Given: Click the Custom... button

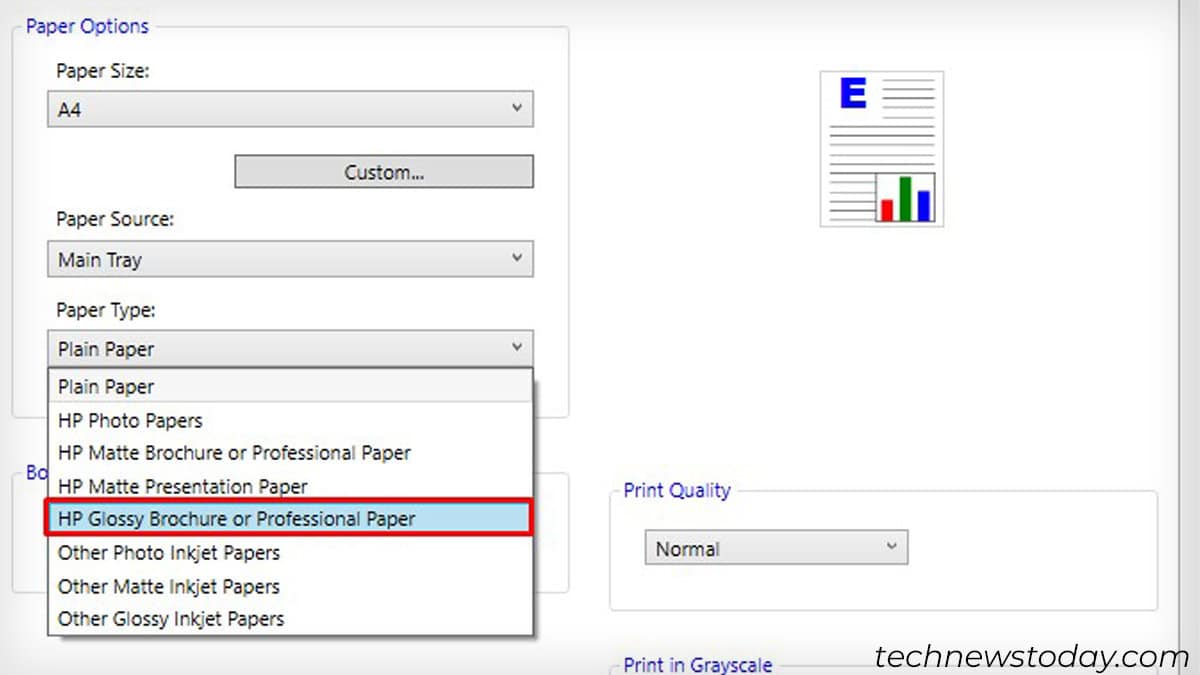Looking at the screenshot, I should tap(384, 171).
